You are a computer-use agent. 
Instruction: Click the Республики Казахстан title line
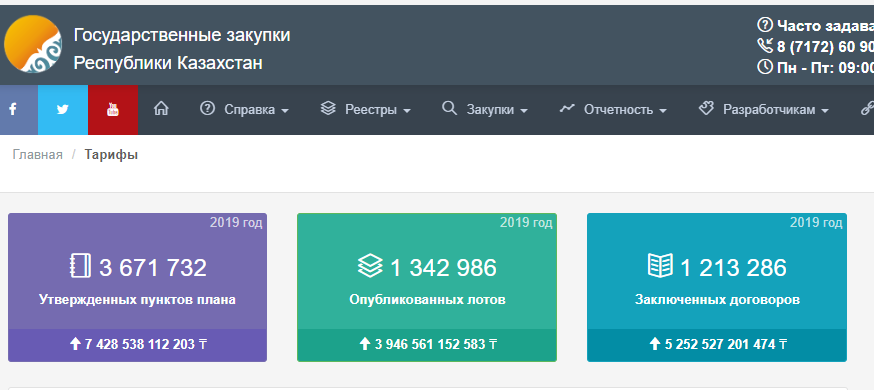[168, 63]
